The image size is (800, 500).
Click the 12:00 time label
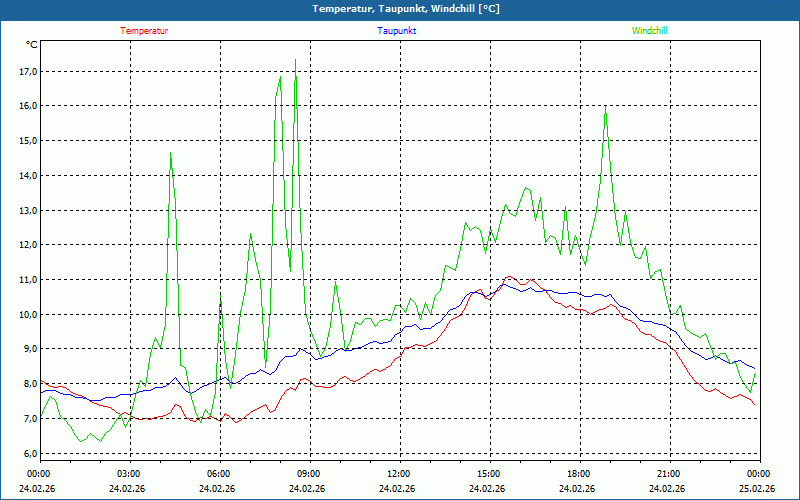pos(398,474)
